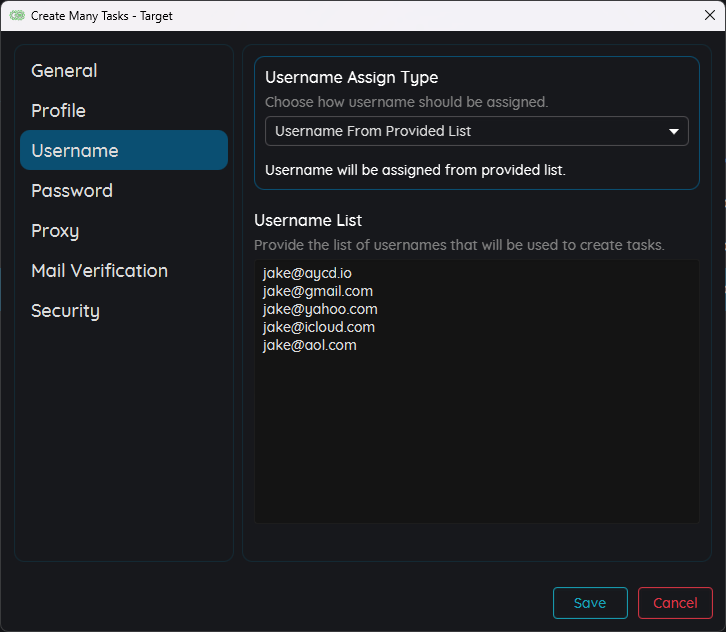Click the jake@yahoo.com entry

click(320, 309)
